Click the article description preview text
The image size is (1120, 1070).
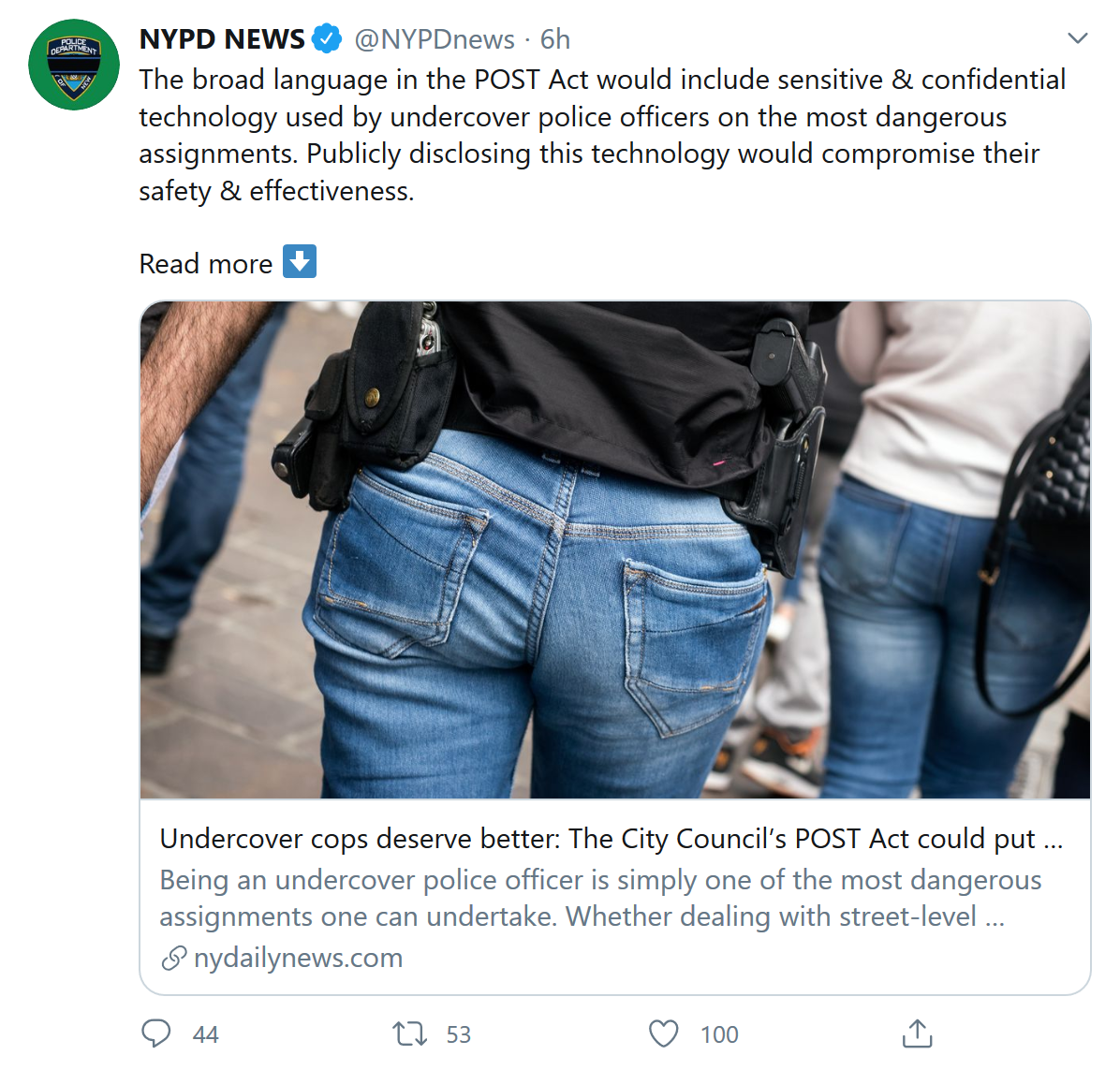click(600, 898)
